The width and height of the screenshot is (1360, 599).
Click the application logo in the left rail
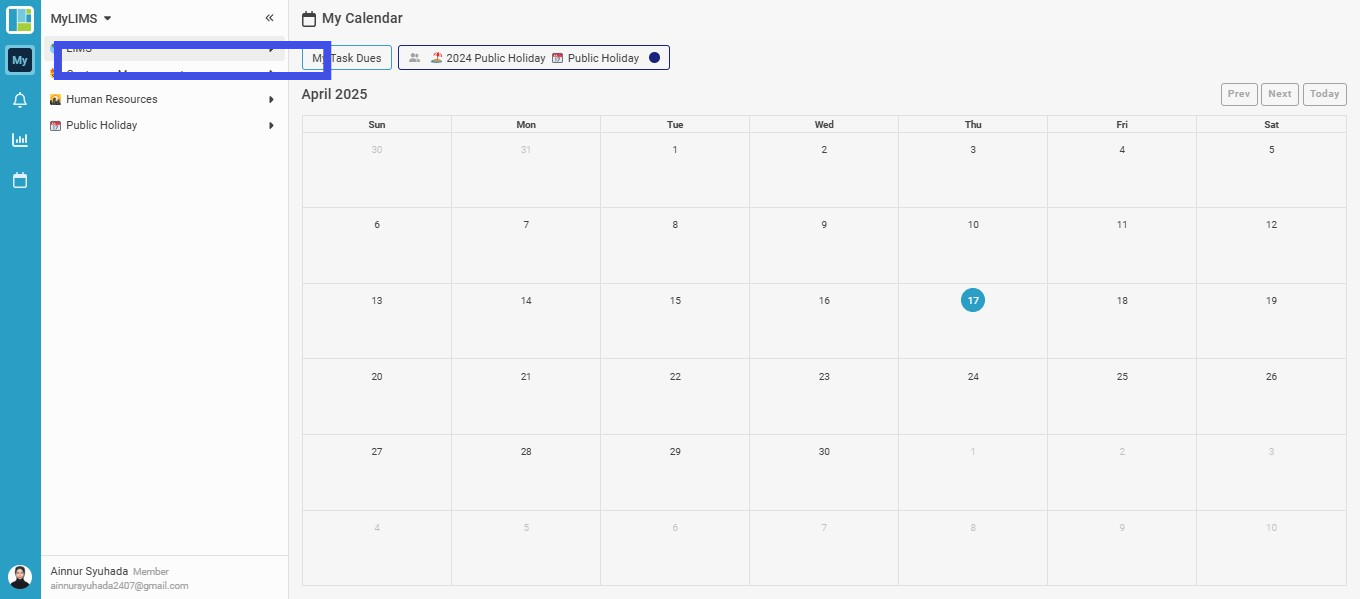click(20, 19)
